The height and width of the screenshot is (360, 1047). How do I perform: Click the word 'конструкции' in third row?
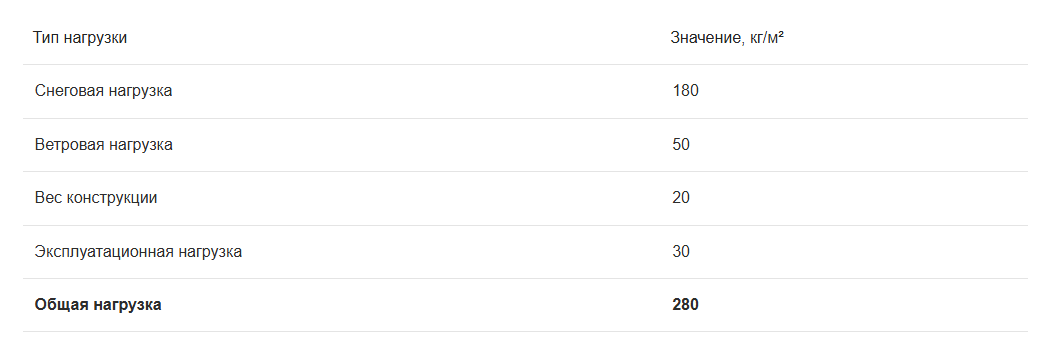112,198
